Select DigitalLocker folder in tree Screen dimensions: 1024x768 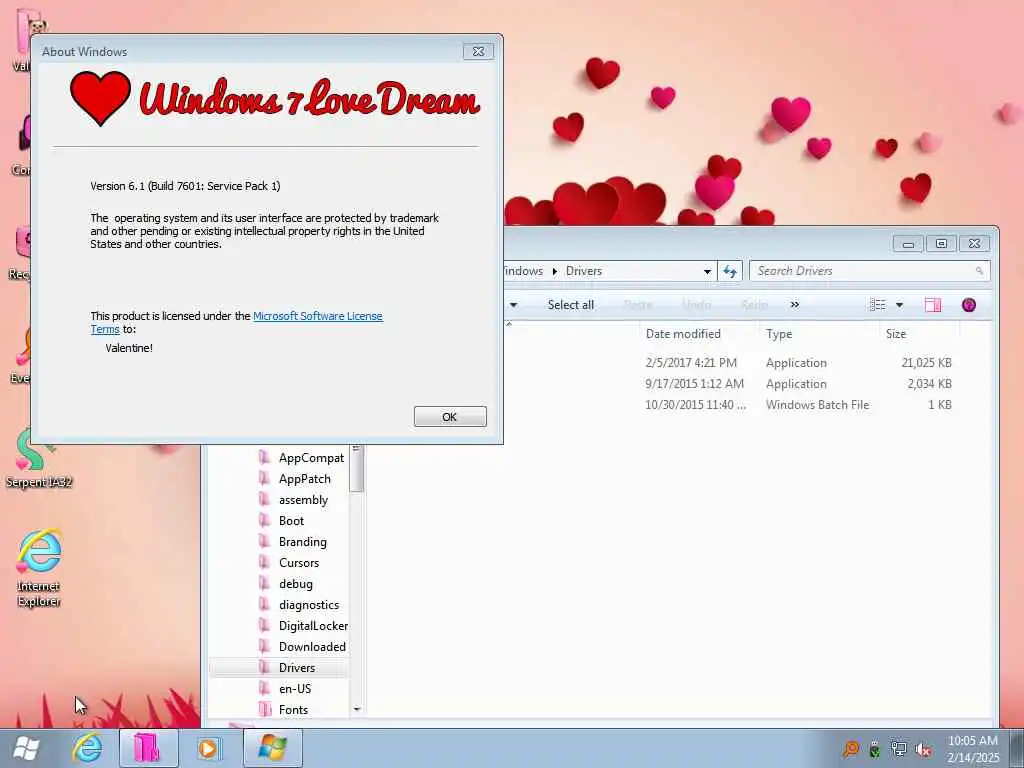click(313, 626)
